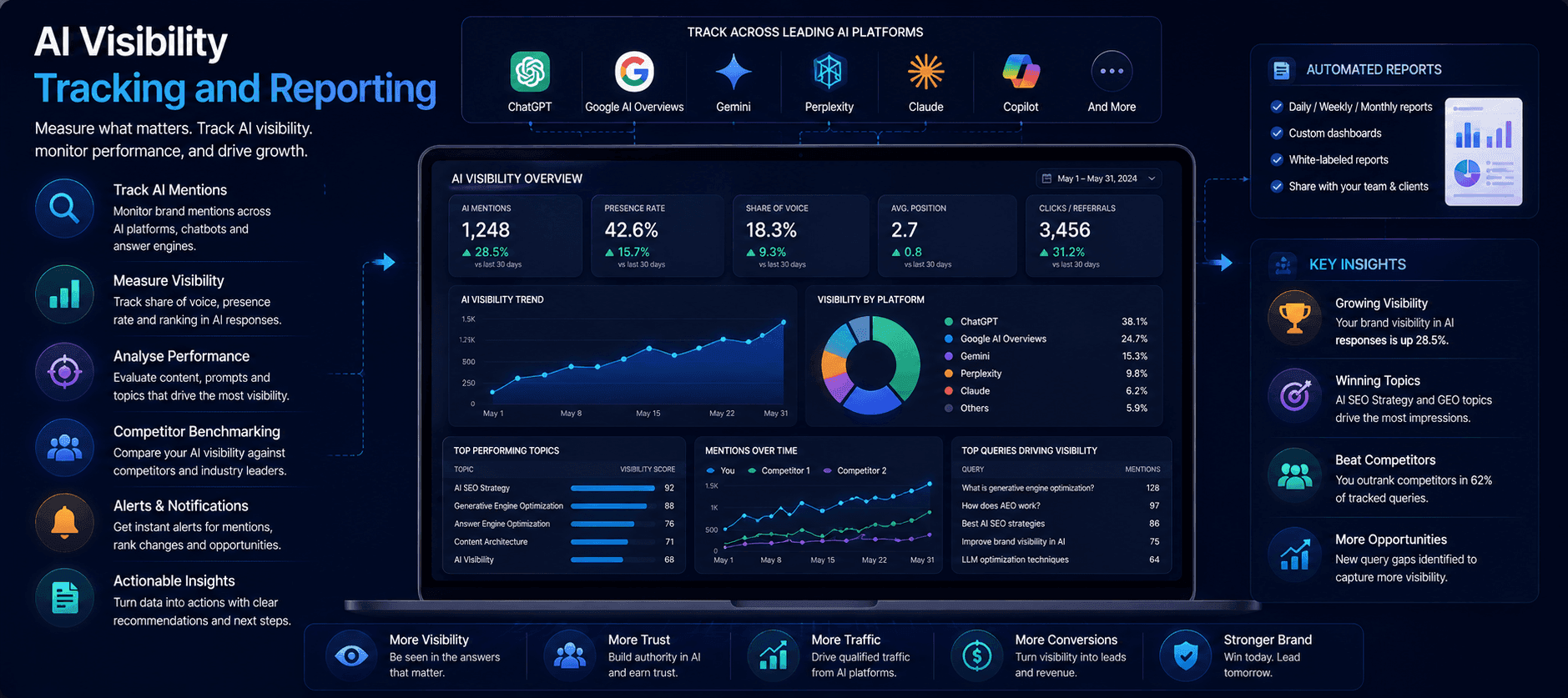The image size is (1568, 698).
Task: Select the Perplexity platform icon
Action: (x=828, y=72)
